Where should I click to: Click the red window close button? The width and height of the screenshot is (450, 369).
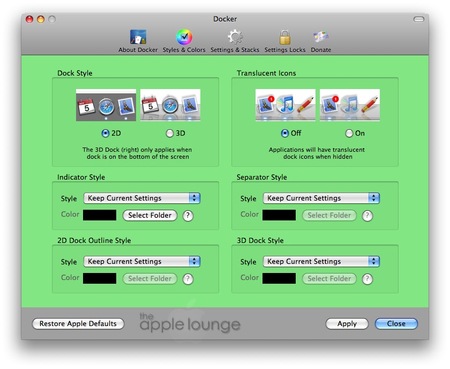click(x=29, y=19)
